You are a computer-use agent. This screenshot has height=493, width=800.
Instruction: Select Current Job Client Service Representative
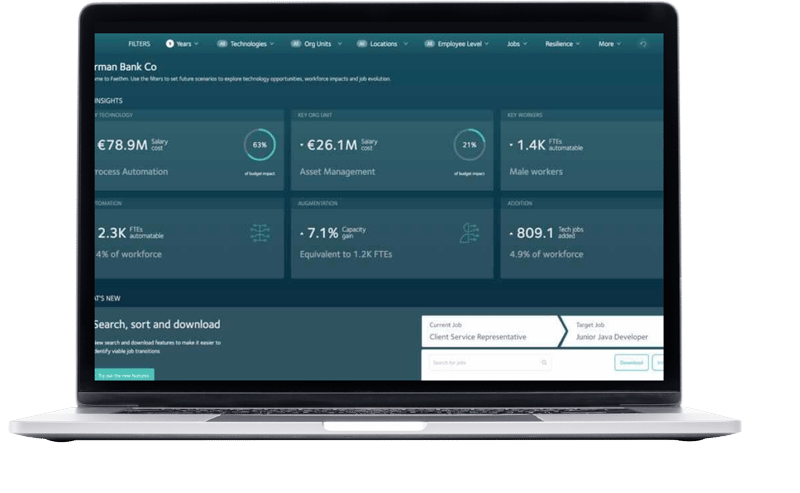click(x=492, y=331)
